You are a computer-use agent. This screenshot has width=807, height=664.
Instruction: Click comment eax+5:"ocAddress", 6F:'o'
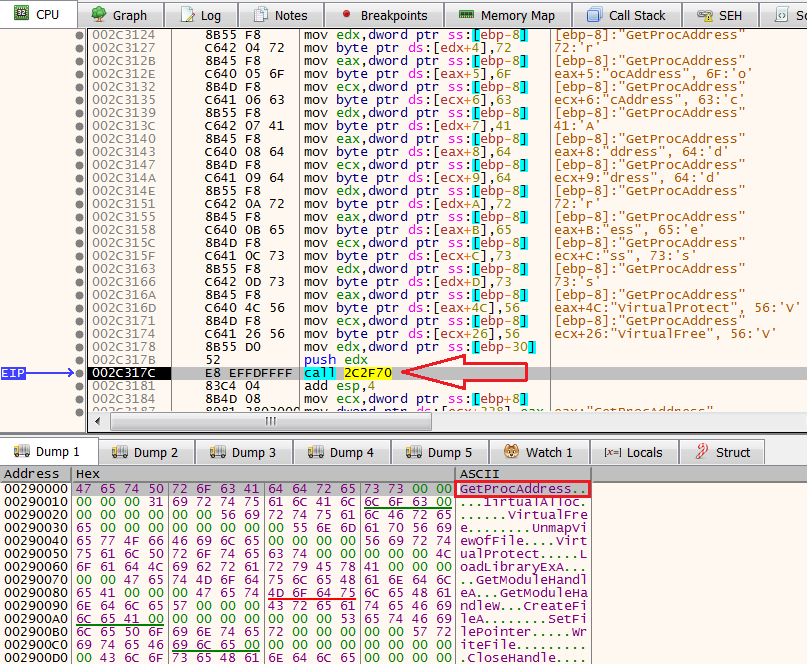pyautogui.click(x=653, y=74)
